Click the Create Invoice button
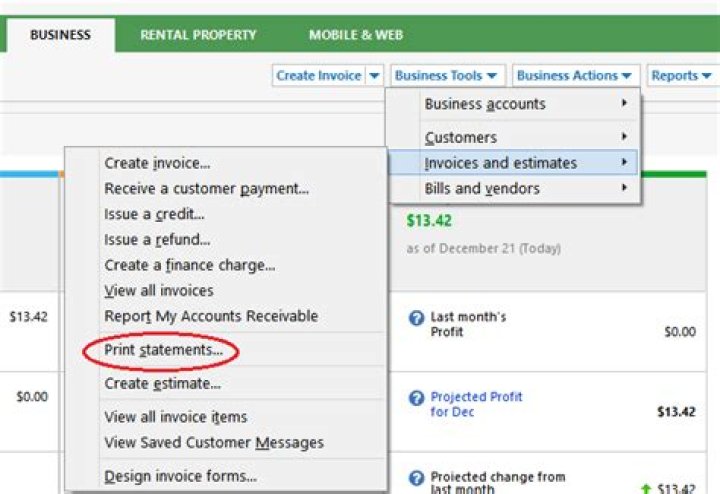720x494 pixels. 319,76
